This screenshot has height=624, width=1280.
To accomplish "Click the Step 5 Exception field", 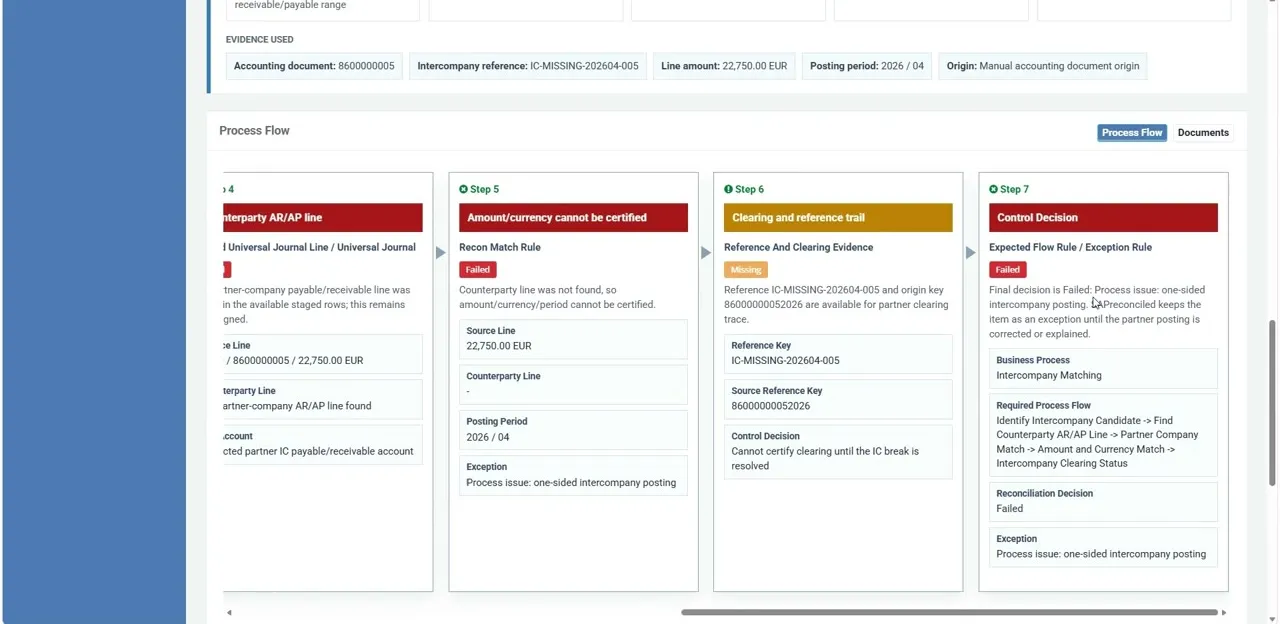I will (x=573, y=475).
